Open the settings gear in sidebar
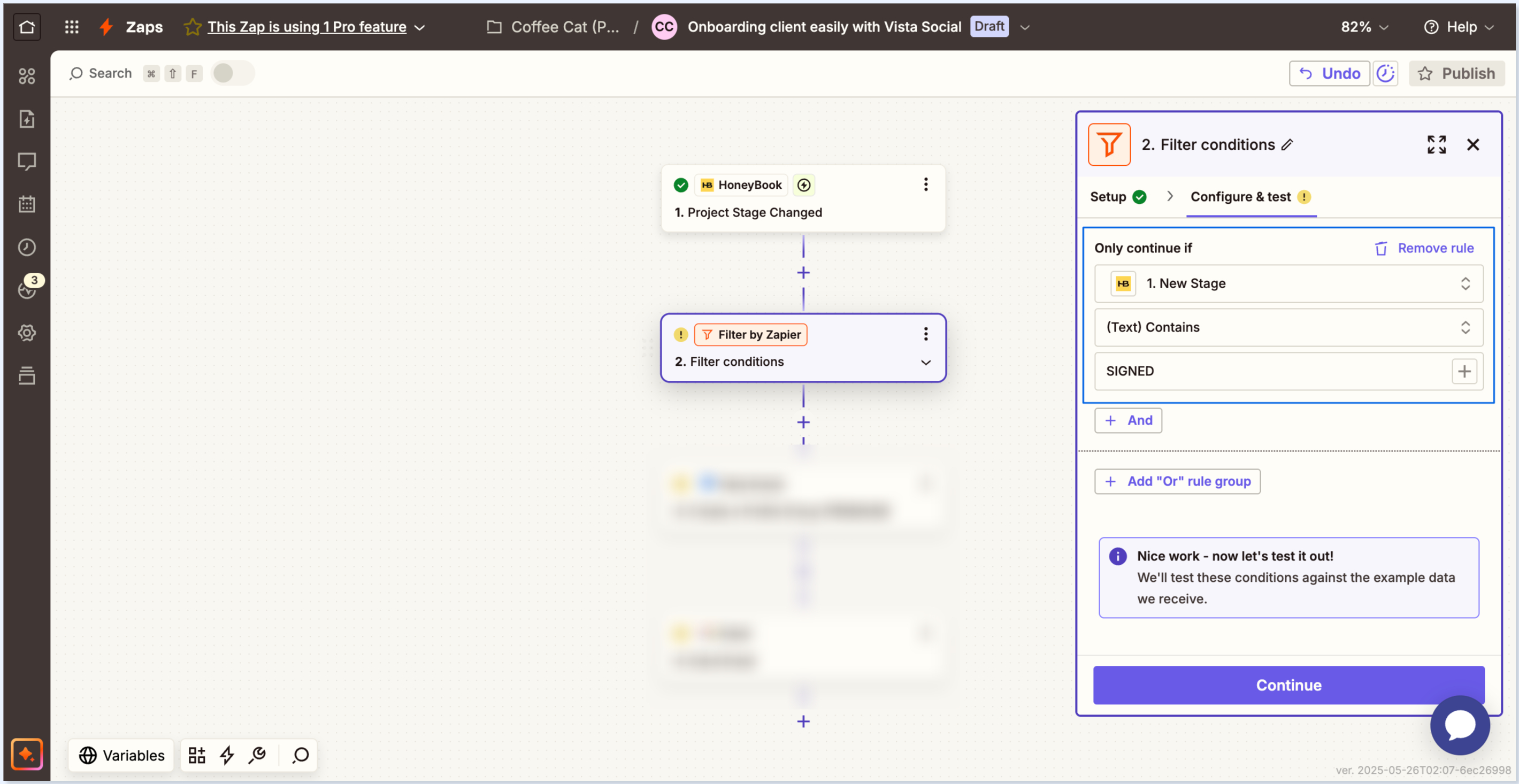 point(27,333)
